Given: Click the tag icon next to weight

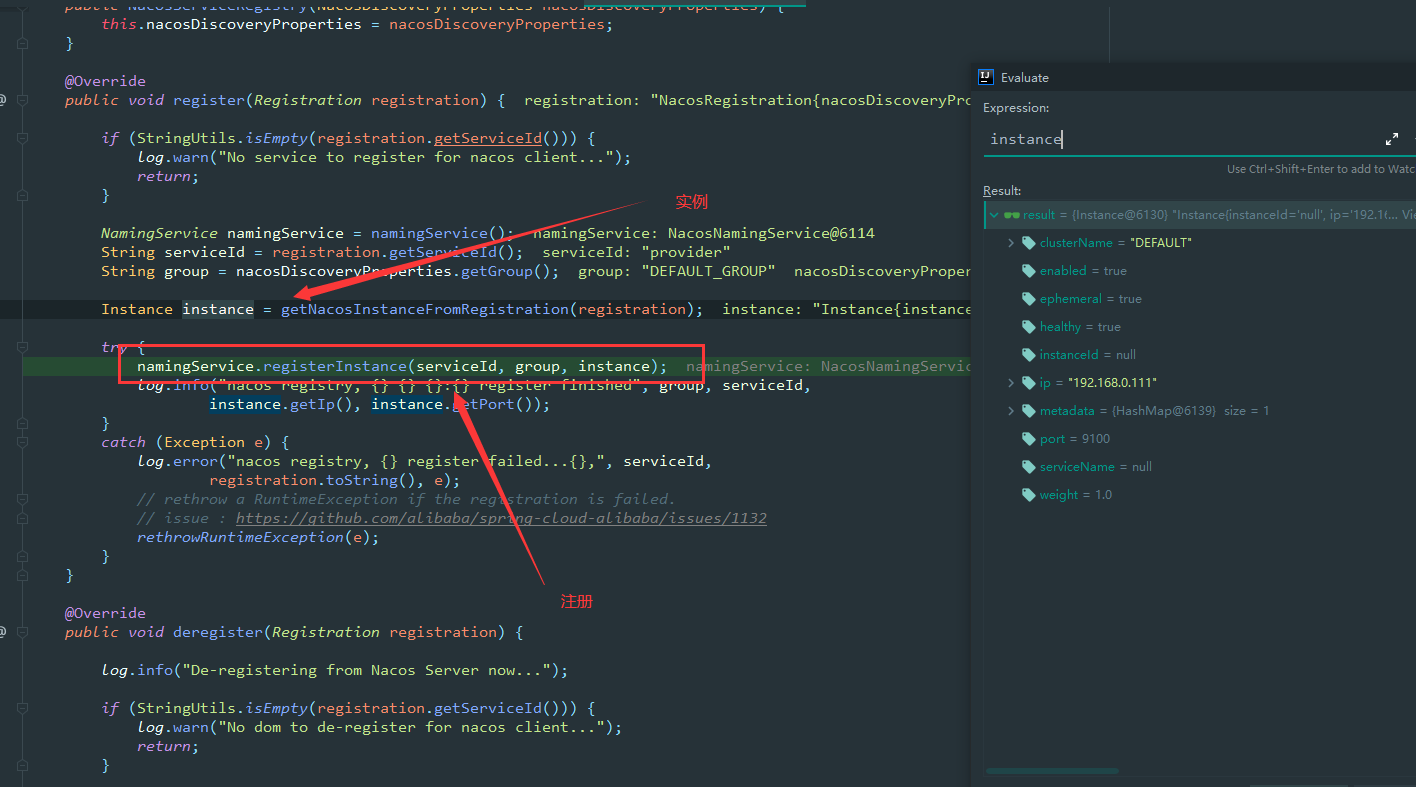Looking at the screenshot, I should point(1028,495).
